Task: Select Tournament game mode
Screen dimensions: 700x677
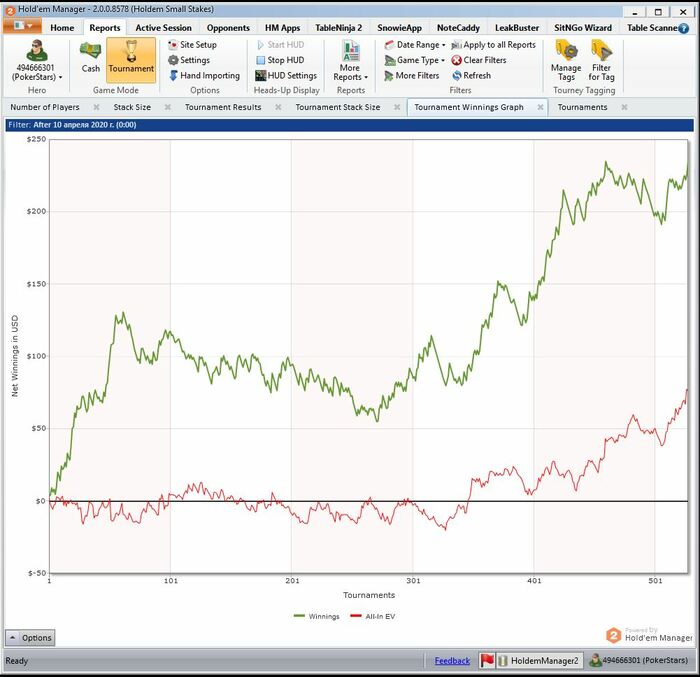Action: point(131,58)
